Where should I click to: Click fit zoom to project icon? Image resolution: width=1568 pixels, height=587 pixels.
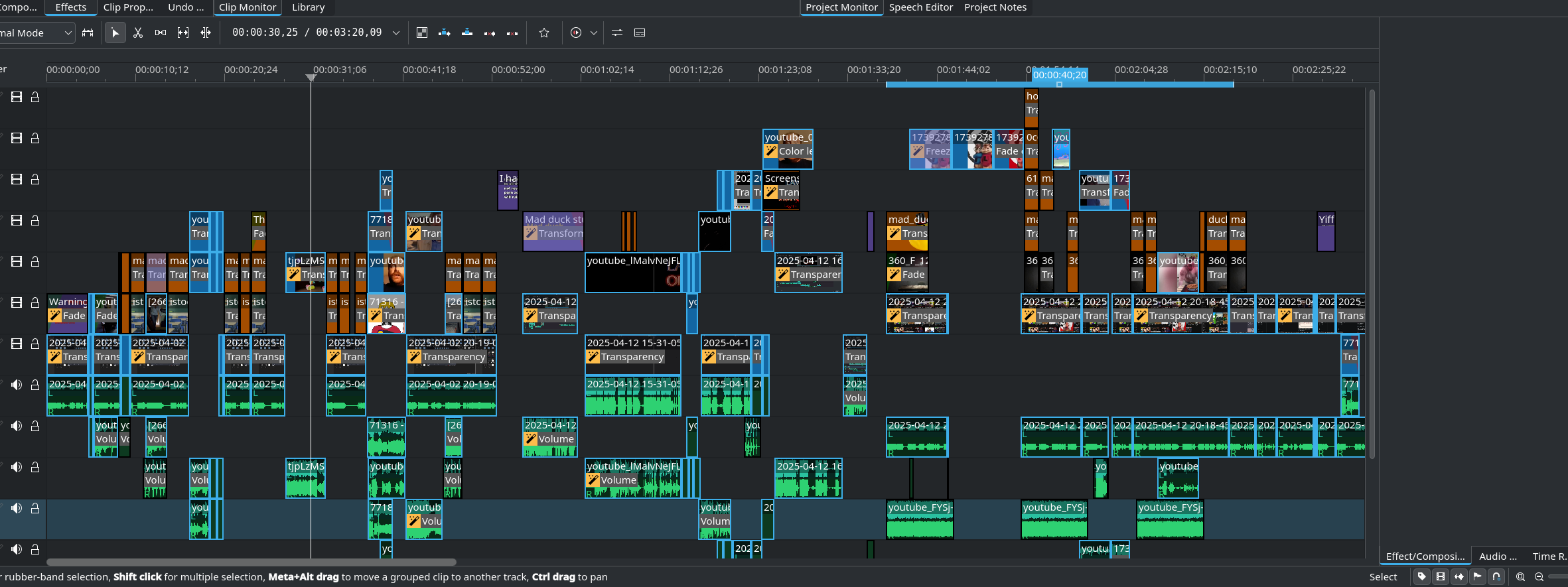click(x=1520, y=577)
